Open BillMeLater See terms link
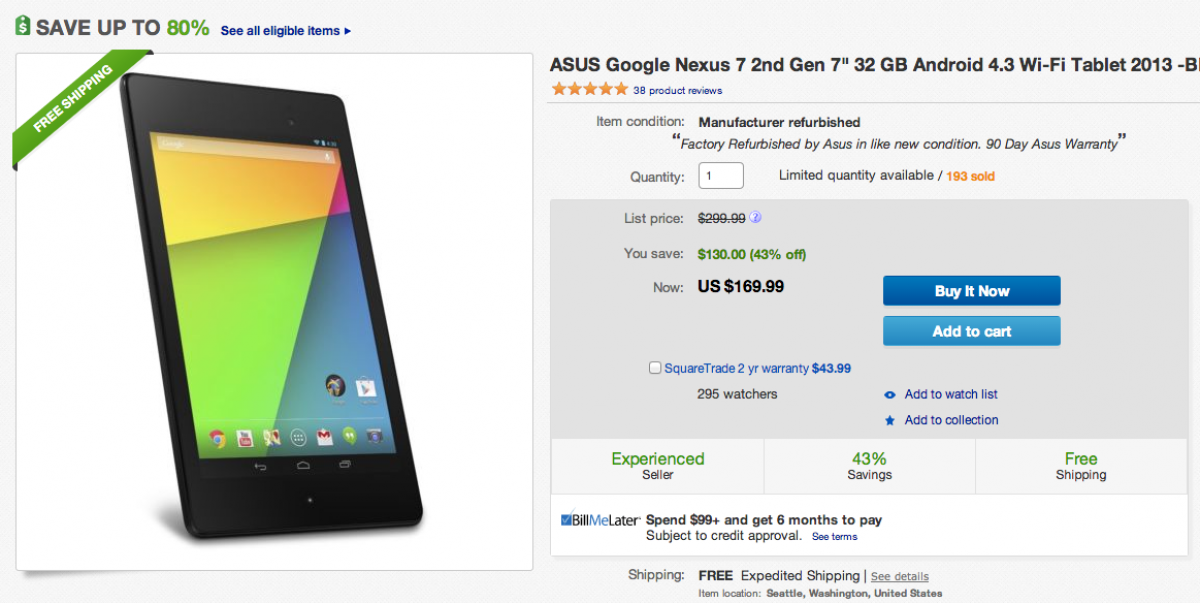1200x603 pixels. tap(834, 537)
